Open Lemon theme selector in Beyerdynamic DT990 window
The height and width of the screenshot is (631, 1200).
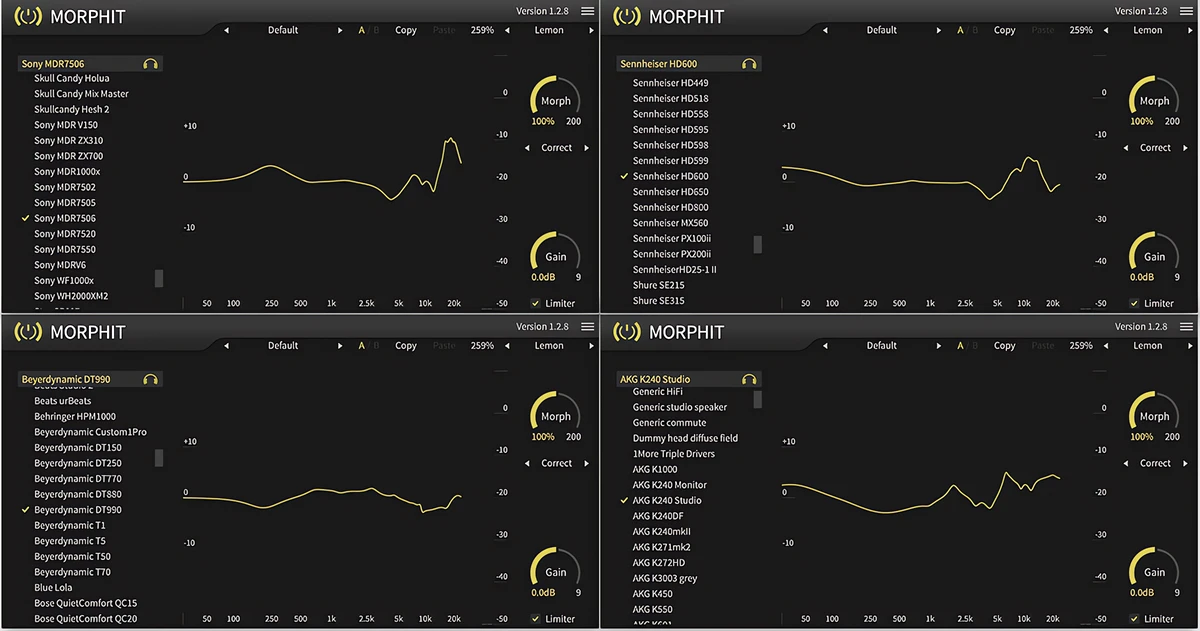[x=549, y=346]
